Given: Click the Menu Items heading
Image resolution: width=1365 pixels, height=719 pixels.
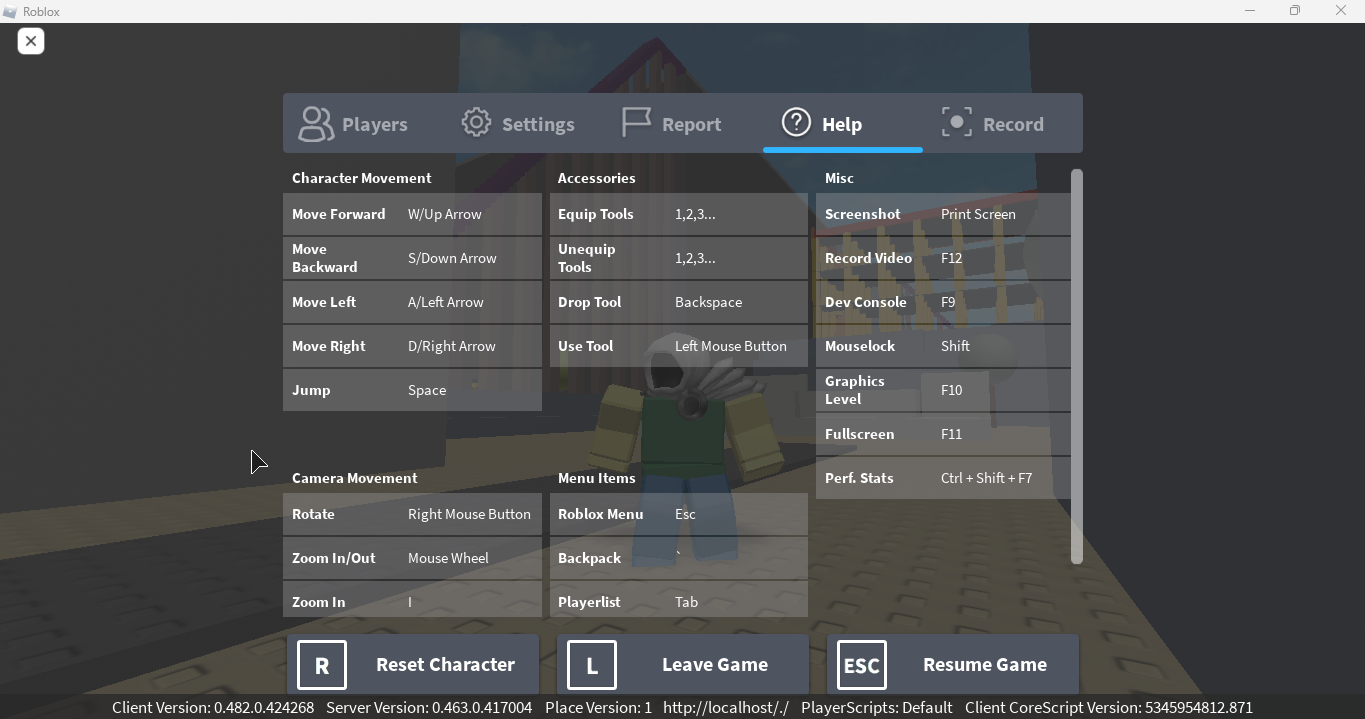Looking at the screenshot, I should tap(597, 478).
